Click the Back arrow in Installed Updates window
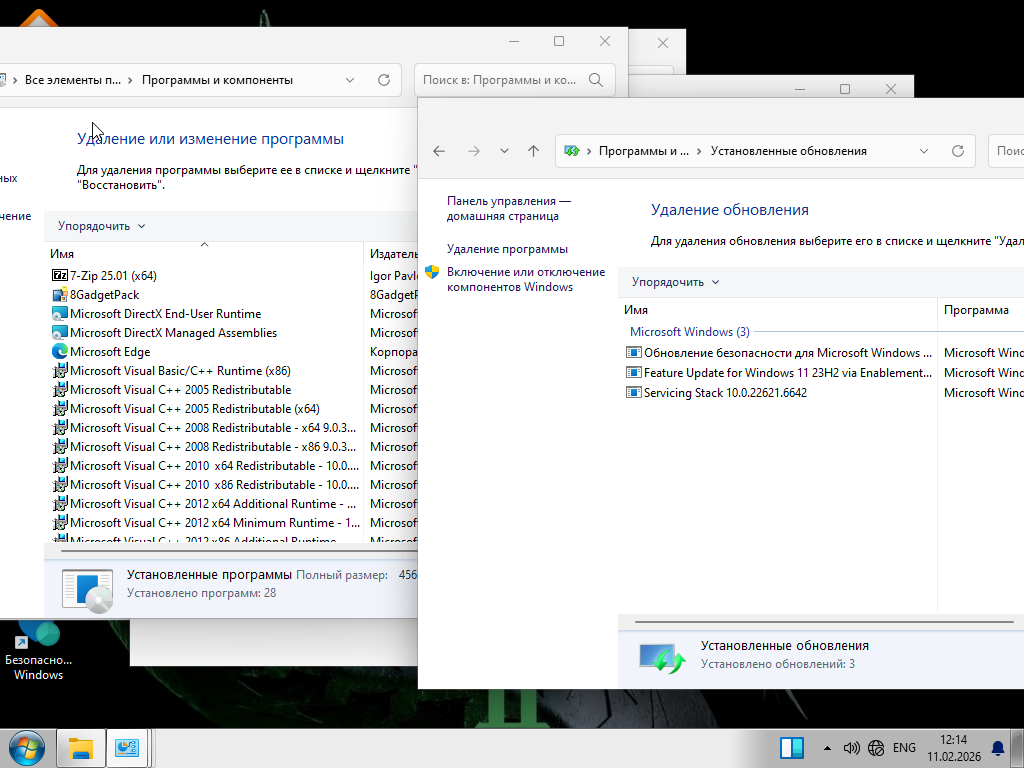This screenshot has height=768, width=1024. [439, 151]
